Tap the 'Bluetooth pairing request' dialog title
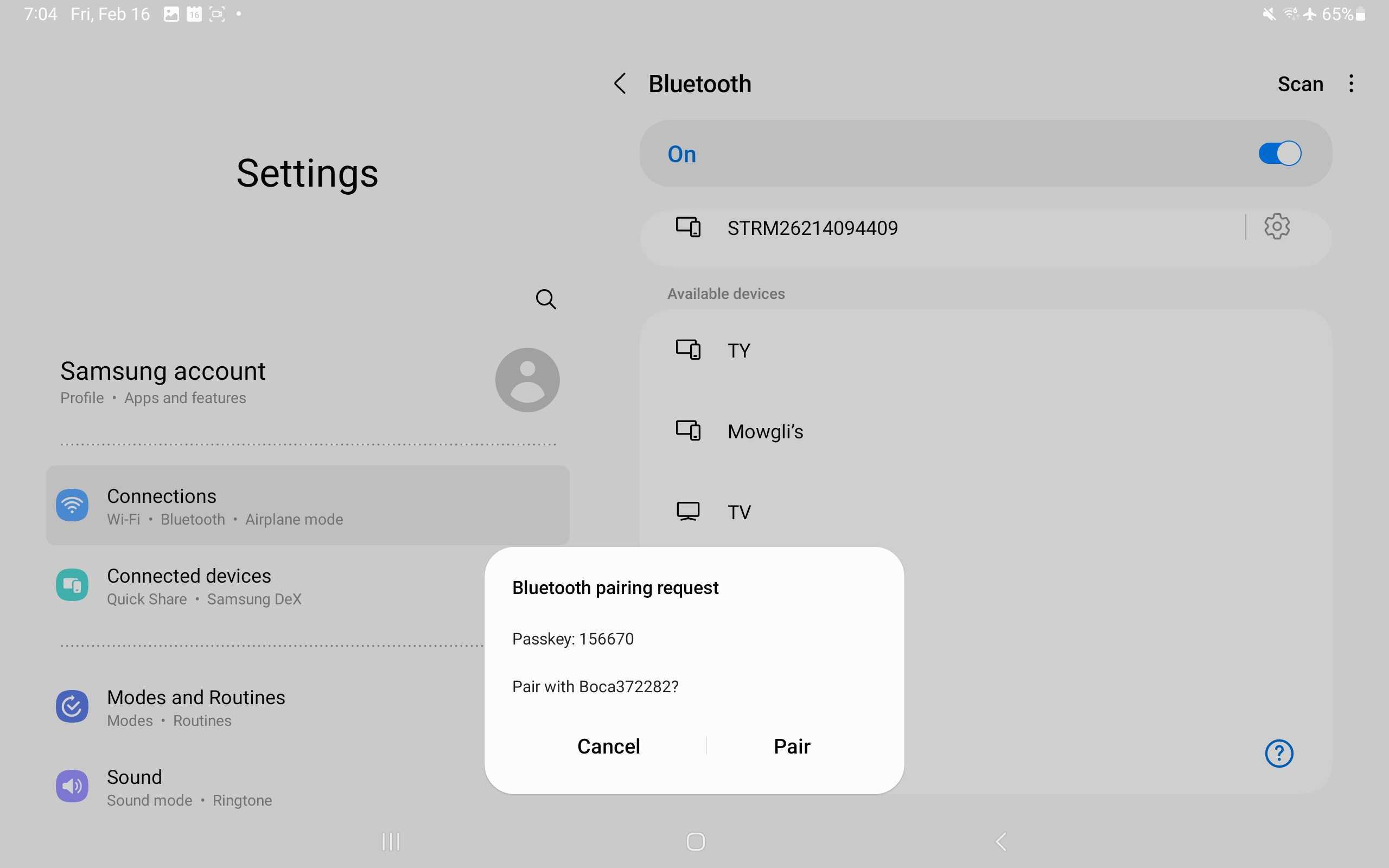Image resolution: width=1389 pixels, height=868 pixels. (615, 588)
